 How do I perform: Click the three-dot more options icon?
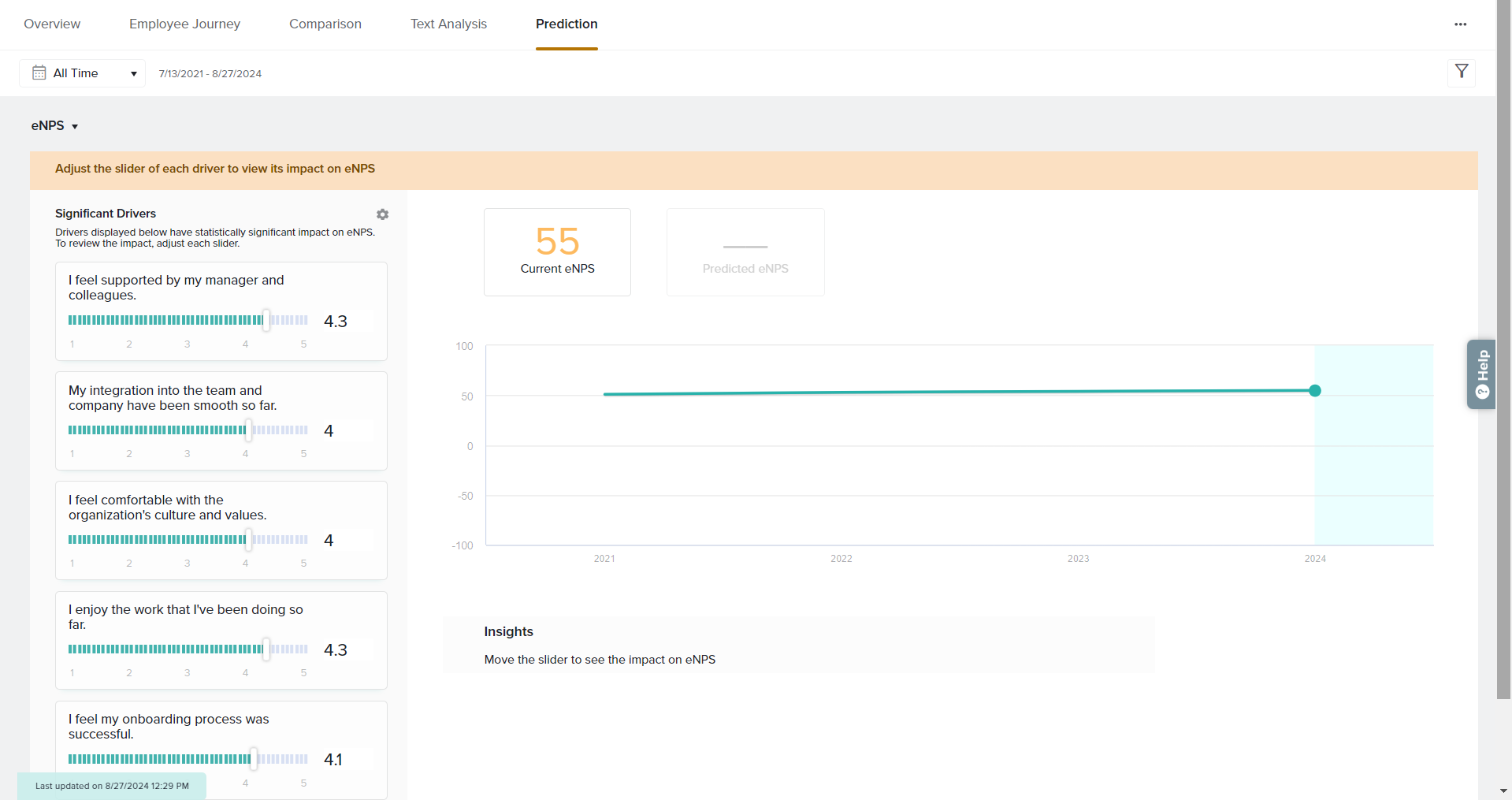[1460, 24]
